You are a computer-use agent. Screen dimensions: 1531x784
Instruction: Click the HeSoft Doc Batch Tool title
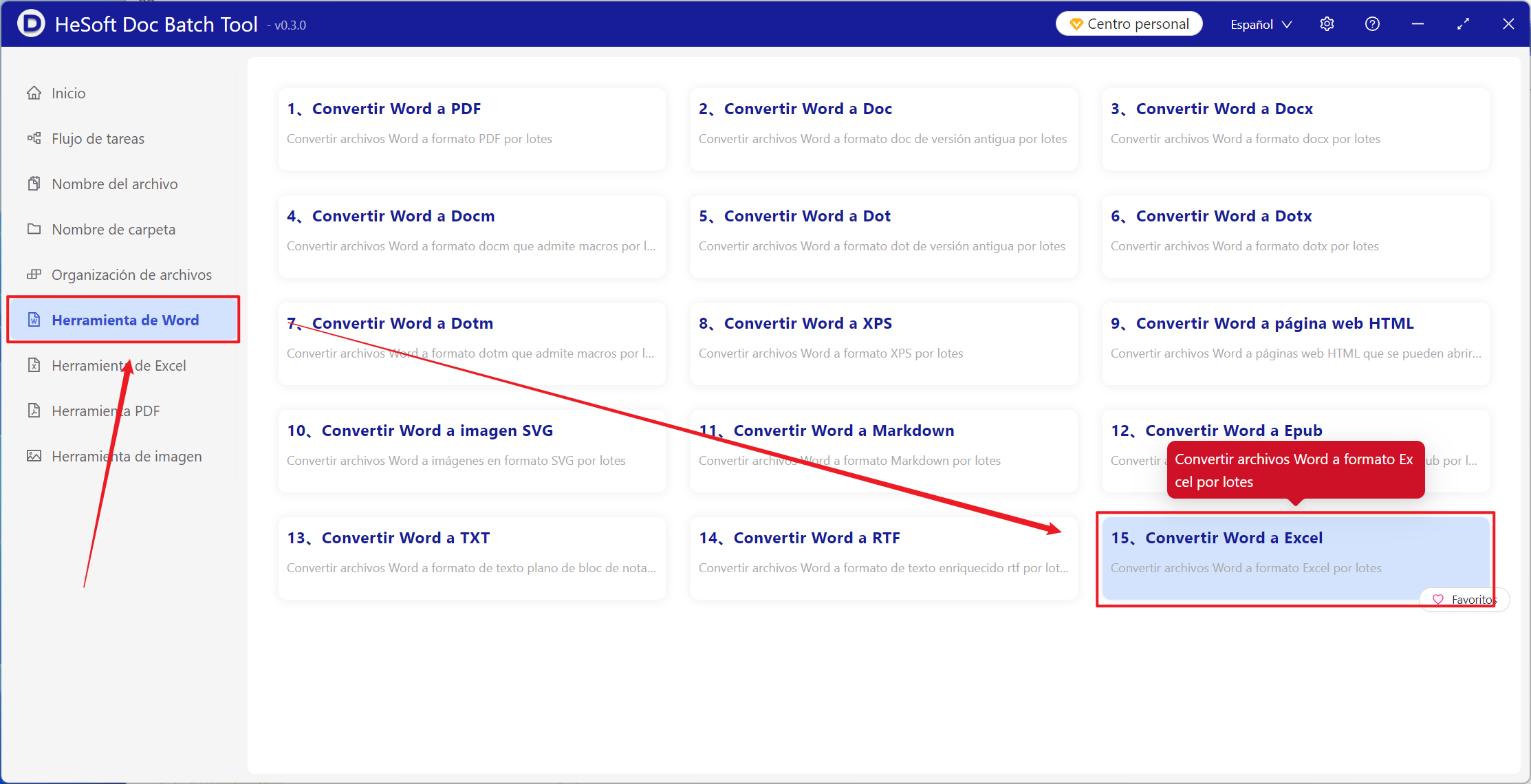156,24
